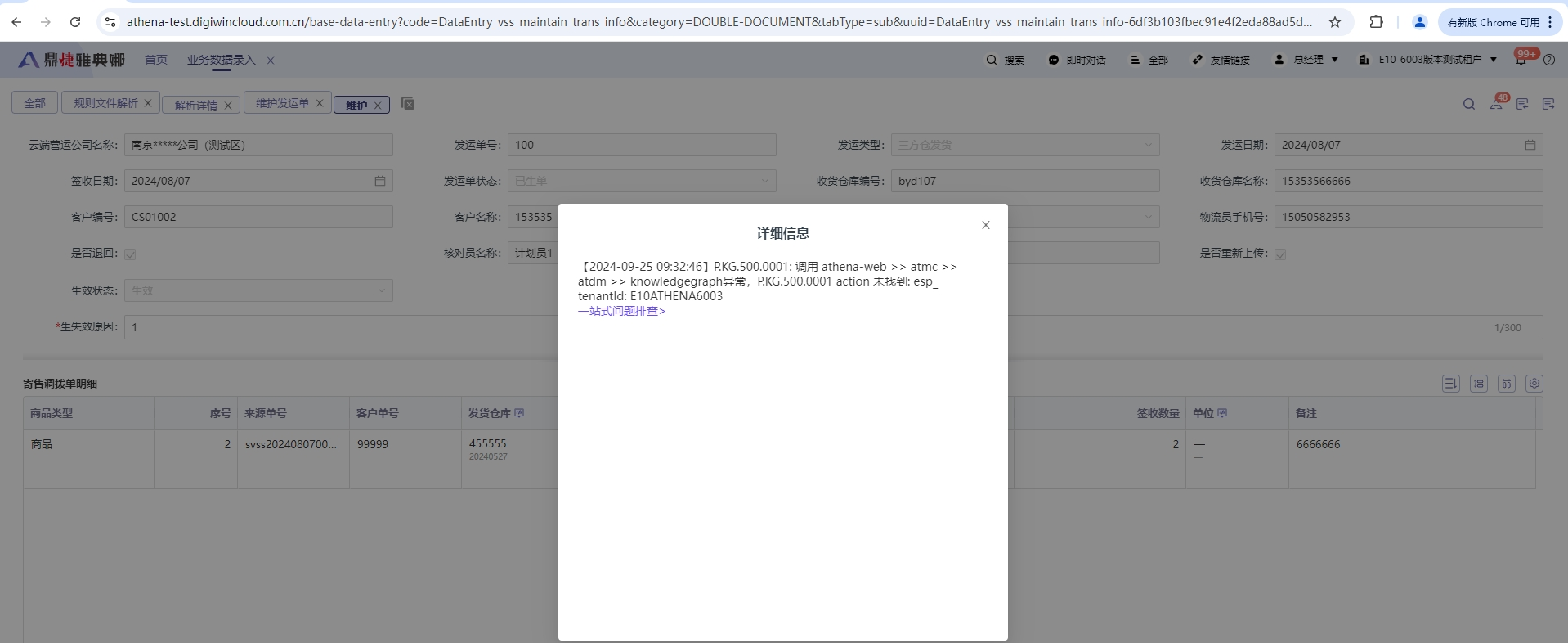Close the 规则文件解析 sub-tab
Screen dimensions: 1568x643
[148, 103]
